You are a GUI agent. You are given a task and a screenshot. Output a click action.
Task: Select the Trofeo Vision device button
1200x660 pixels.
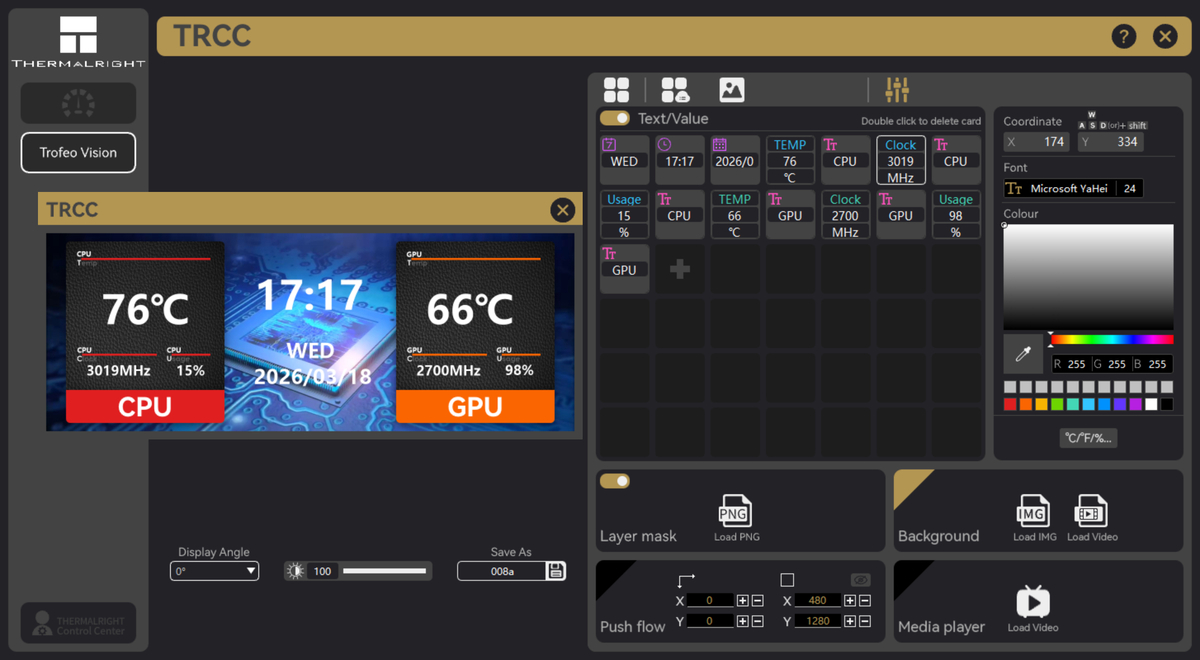(x=78, y=153)
